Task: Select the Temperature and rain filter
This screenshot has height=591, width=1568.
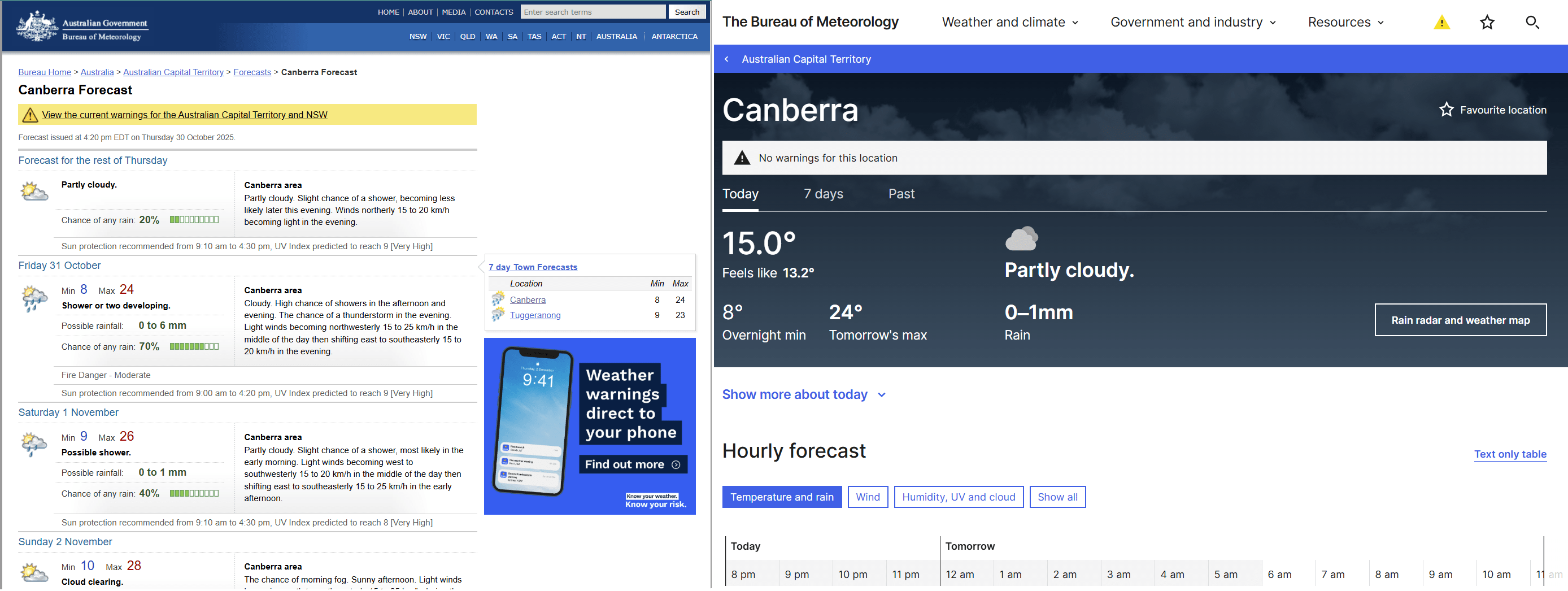Action: pyautogui.click(x=782, y=497)
